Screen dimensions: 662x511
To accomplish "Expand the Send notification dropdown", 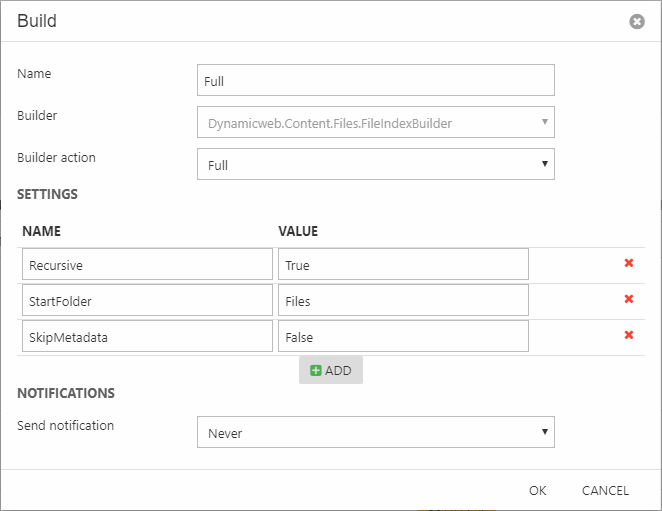I will pyautogui.click(x=375, y=432).
